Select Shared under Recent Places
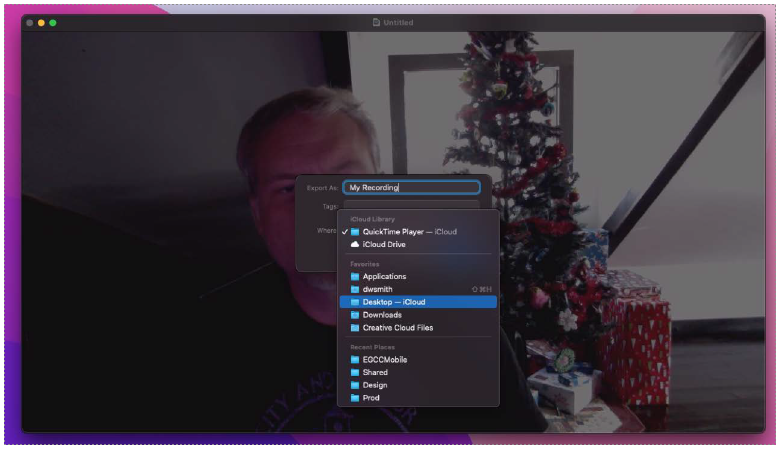 click(375, 372)
